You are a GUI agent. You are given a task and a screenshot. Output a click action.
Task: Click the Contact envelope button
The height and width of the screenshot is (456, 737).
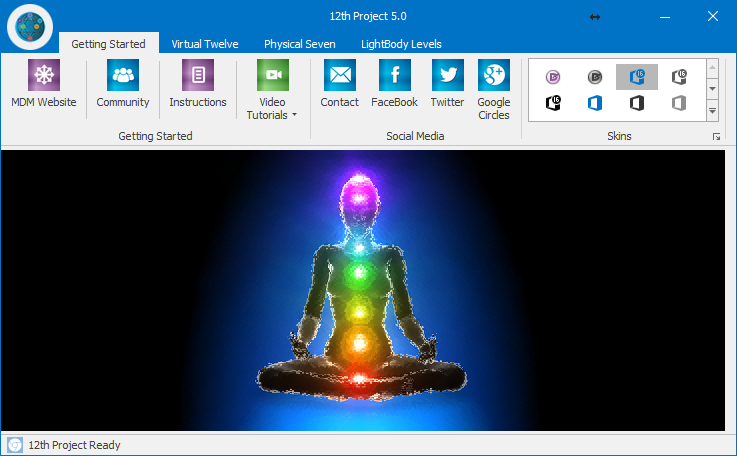[x=340, y=85]
